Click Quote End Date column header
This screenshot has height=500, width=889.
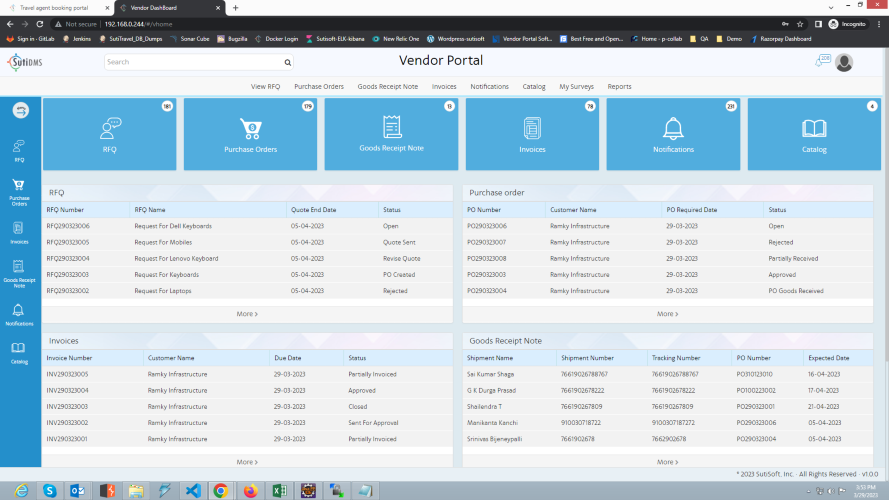[314, 210]
